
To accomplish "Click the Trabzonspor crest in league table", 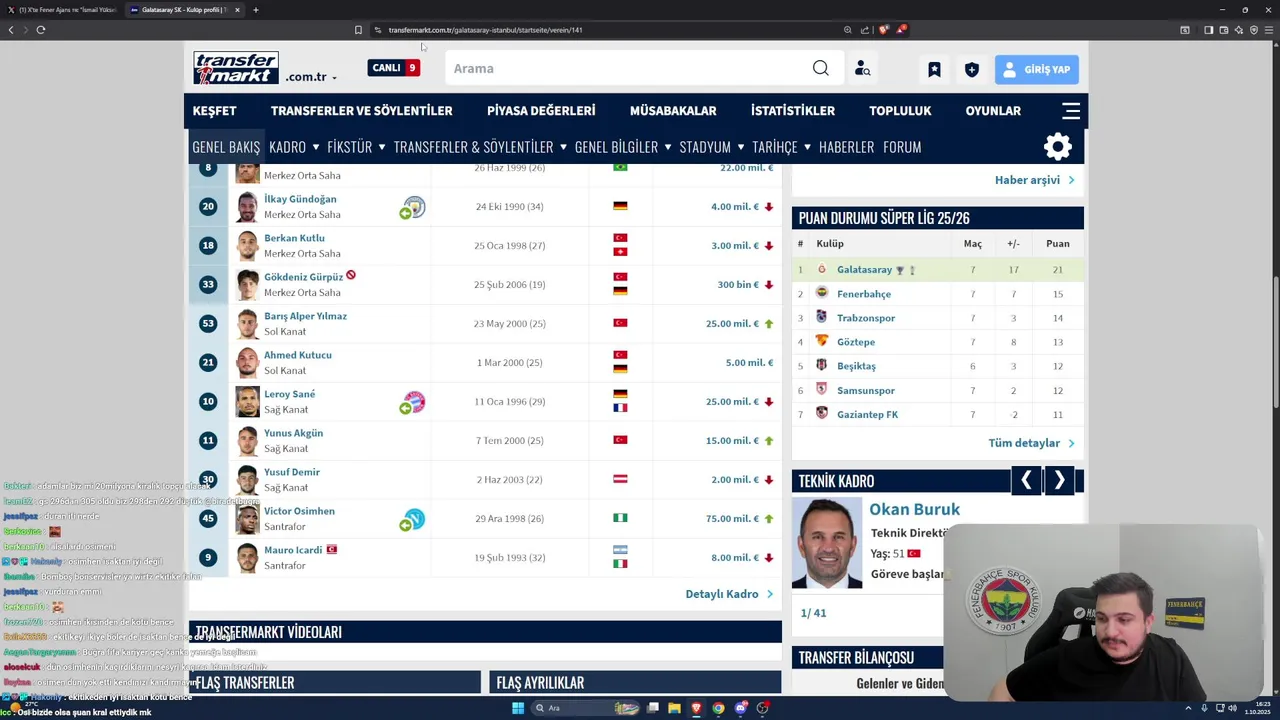I will pyautogui.click(x=822, y=317).
